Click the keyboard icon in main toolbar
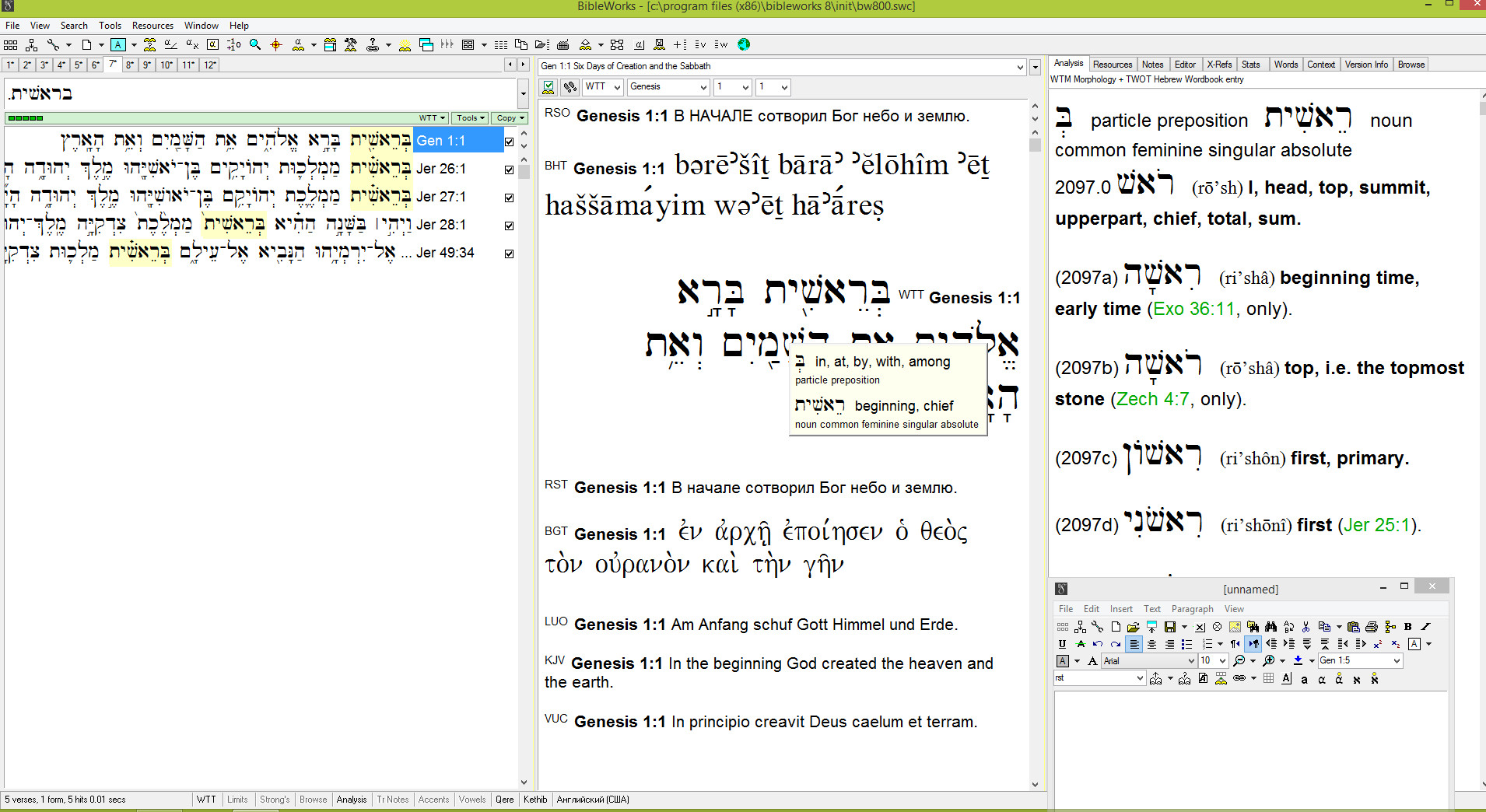The width and height of the screenshot is (1486, 812). pyautogui.click(x=563, y=44)
